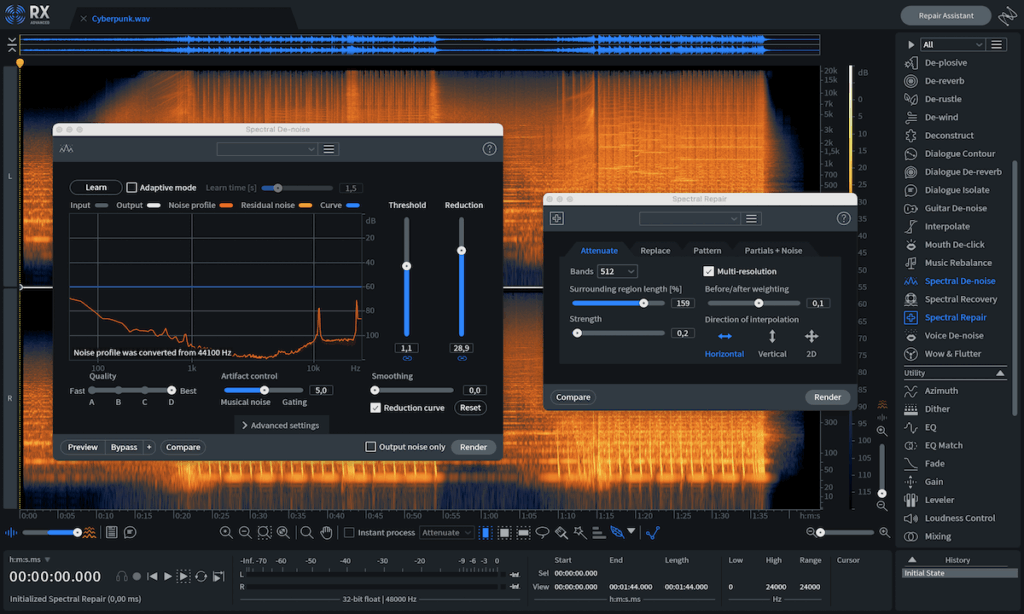Open the Wow & Flutter module
The image size is (1024, 614).
[953, 354]
